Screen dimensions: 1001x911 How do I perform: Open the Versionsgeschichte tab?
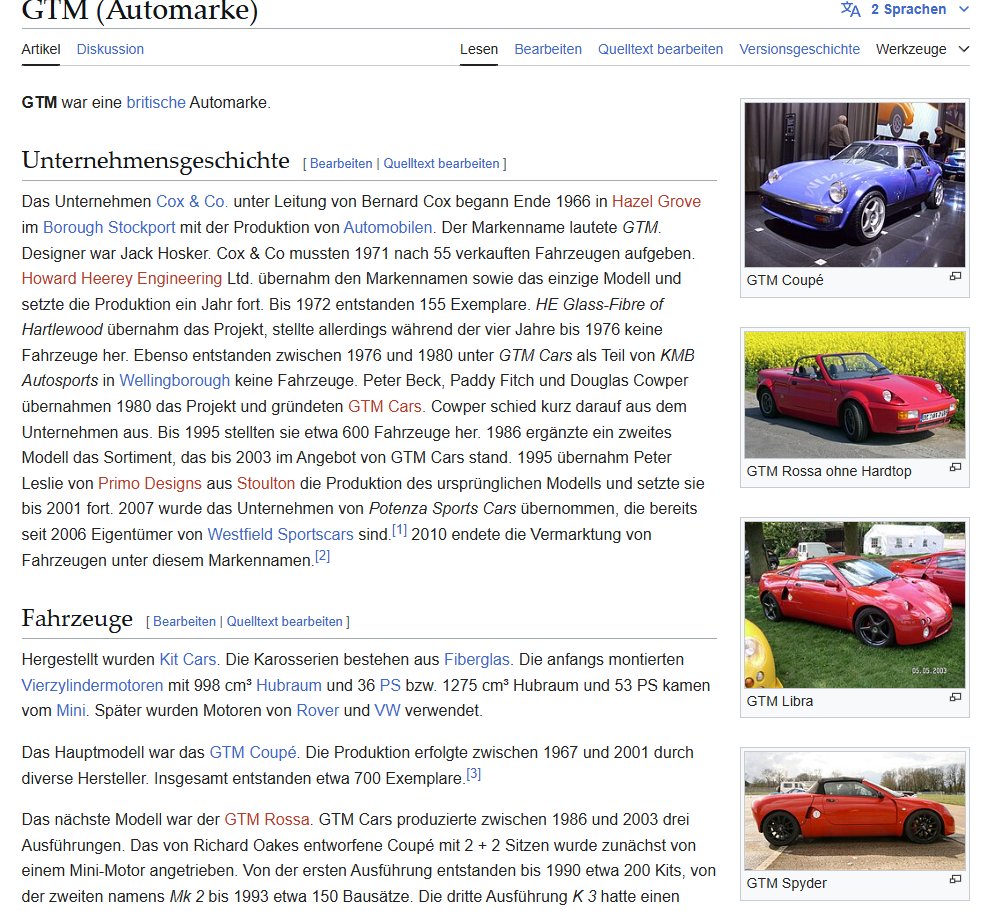click(x=799, y=49)
